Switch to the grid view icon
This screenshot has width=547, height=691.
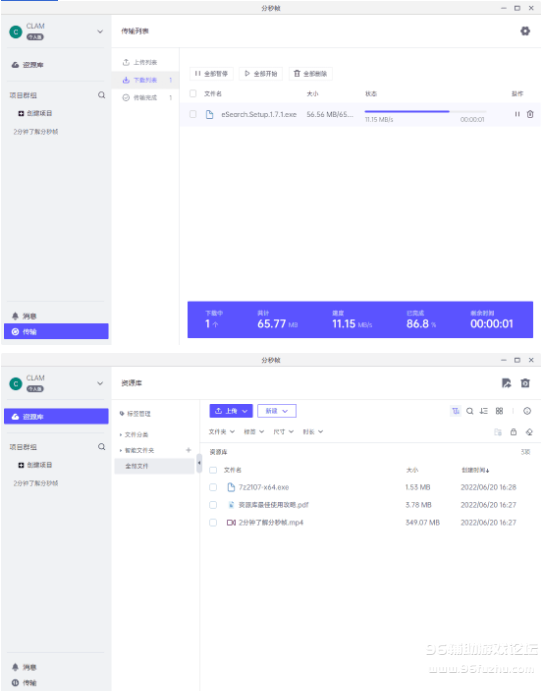[x=499, y=411]
